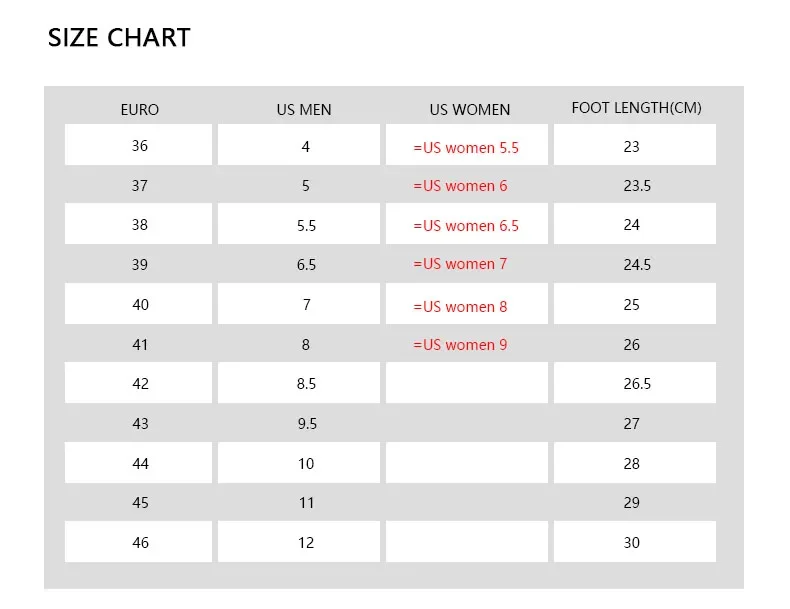Select the '=US women 9' entry
790x609 pixels.
tap(460, 345)
